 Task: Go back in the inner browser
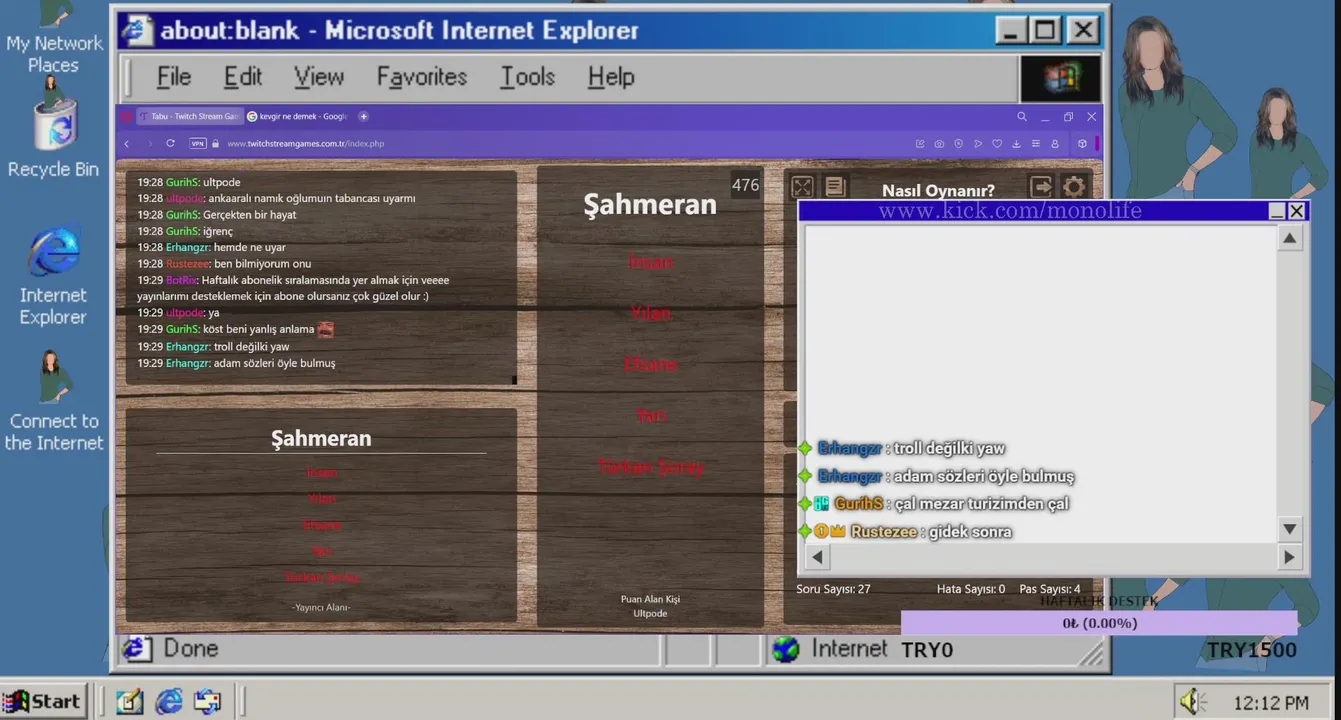coord(127,144)
